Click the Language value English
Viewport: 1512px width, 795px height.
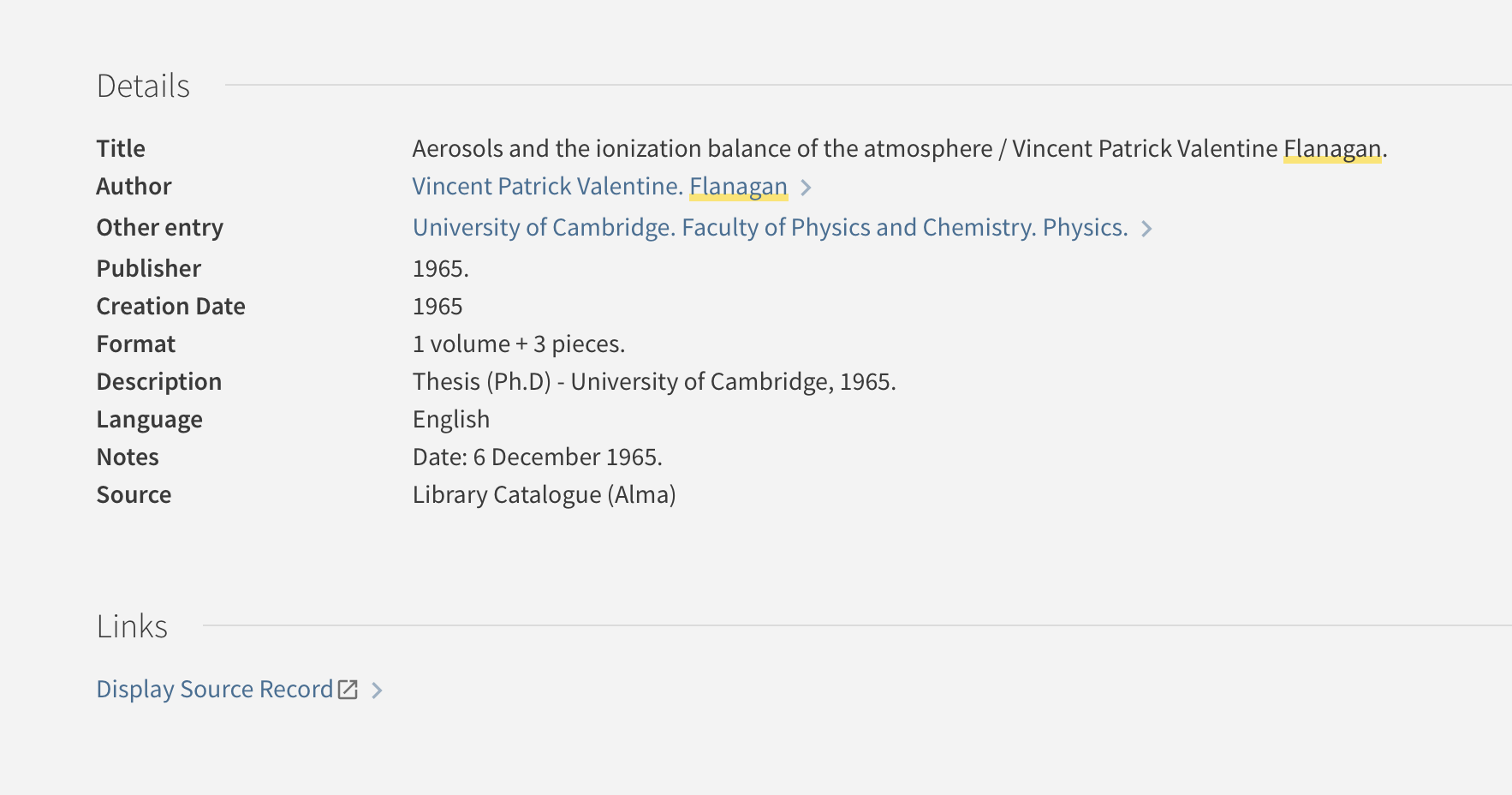(x=450, y=420)
